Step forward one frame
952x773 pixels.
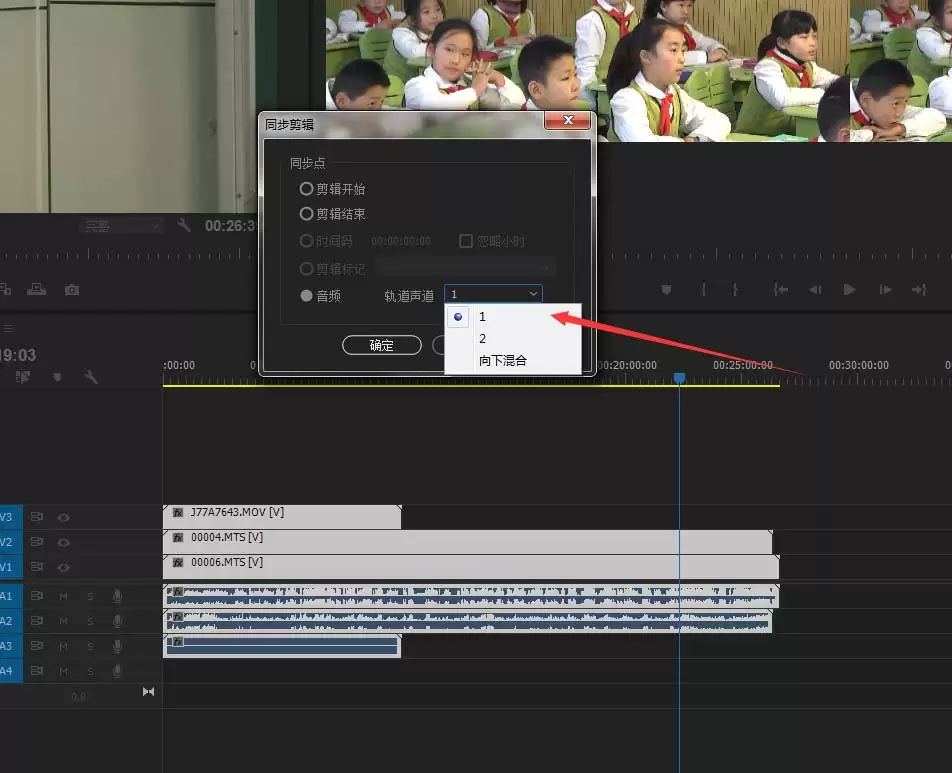coord(885,290)
